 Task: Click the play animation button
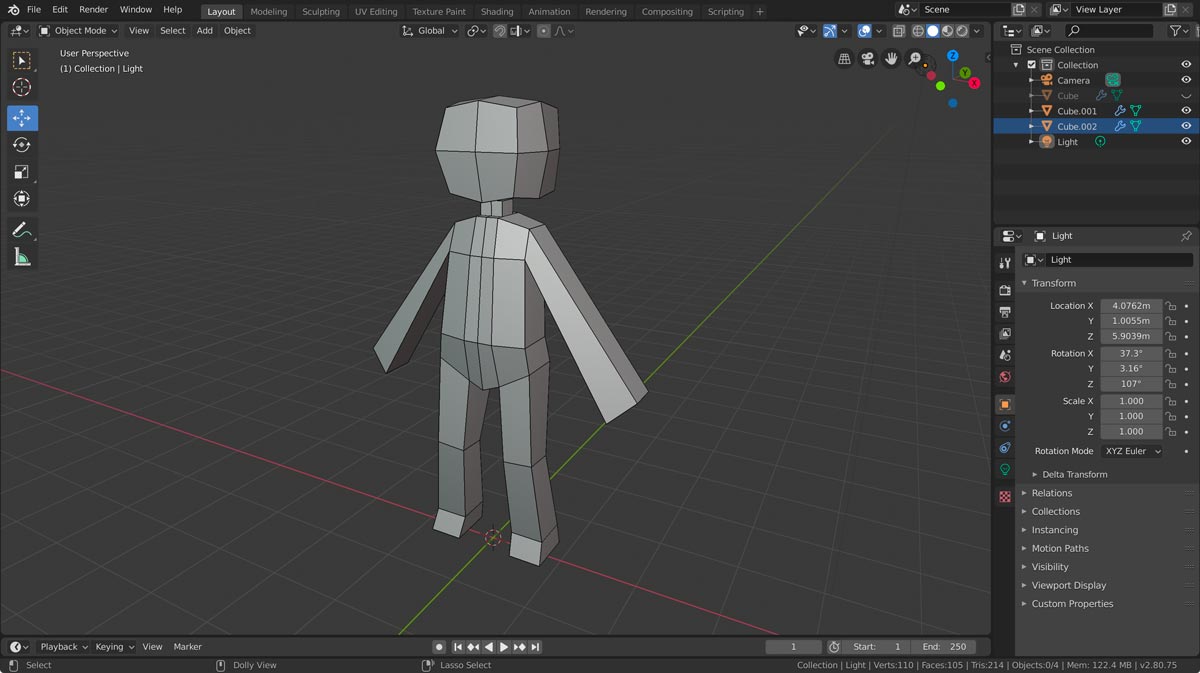click(x=504, y=647)
